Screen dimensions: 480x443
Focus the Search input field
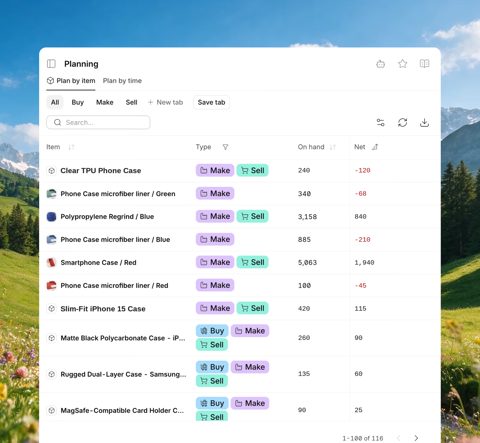tap(98, 122)
